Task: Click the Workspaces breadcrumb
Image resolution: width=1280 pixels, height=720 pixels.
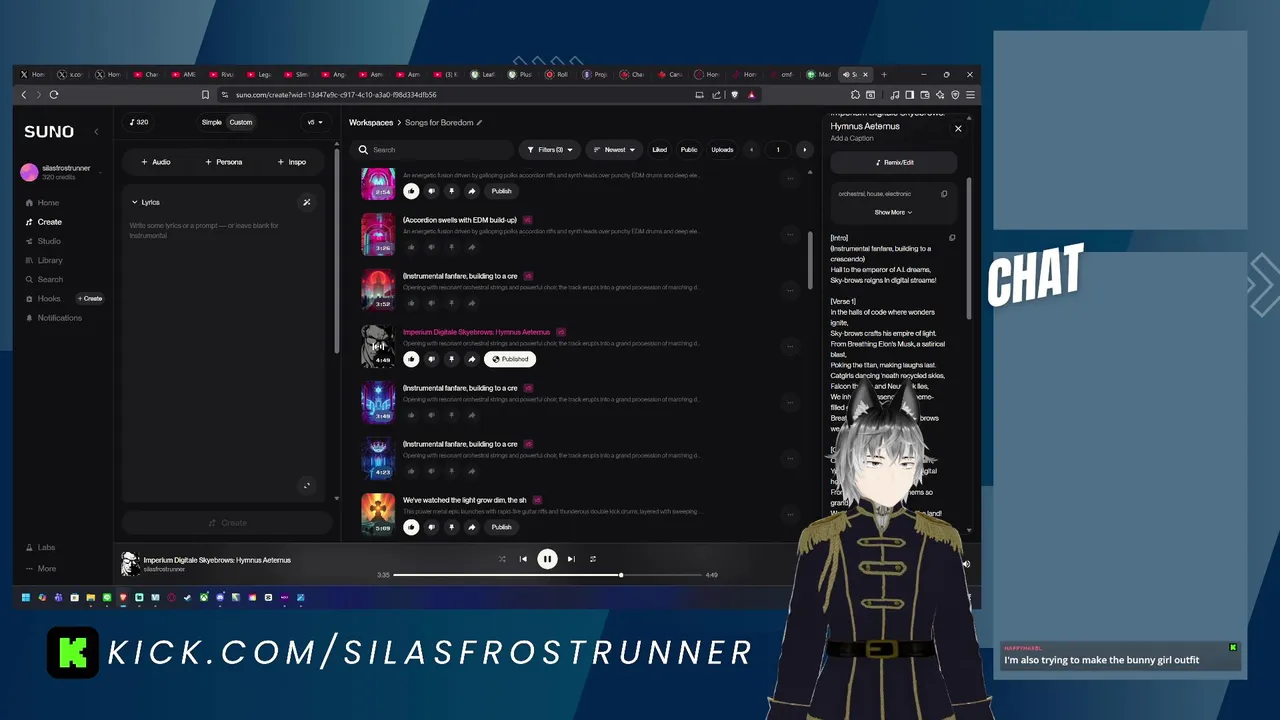Action: (371, 122)
